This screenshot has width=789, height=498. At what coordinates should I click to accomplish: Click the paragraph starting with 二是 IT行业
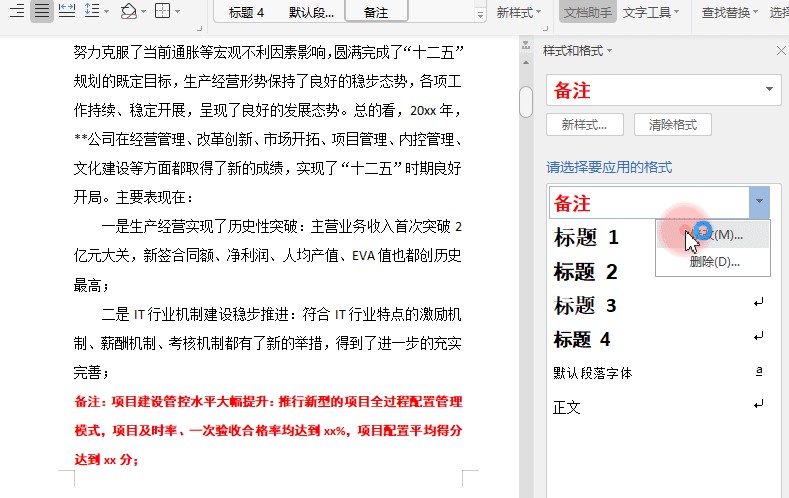click(268, 343)
